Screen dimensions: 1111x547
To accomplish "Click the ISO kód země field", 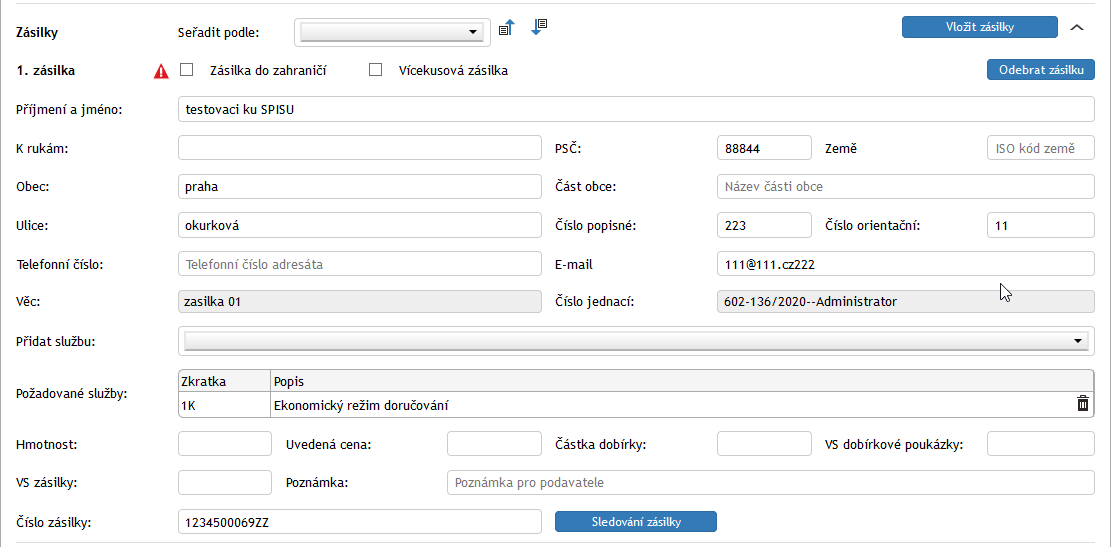I will [x=1040, y=148].
